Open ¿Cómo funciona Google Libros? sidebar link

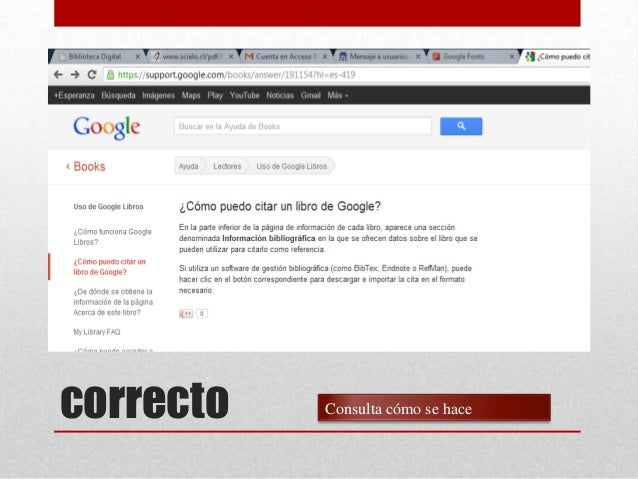coord(113,237)
